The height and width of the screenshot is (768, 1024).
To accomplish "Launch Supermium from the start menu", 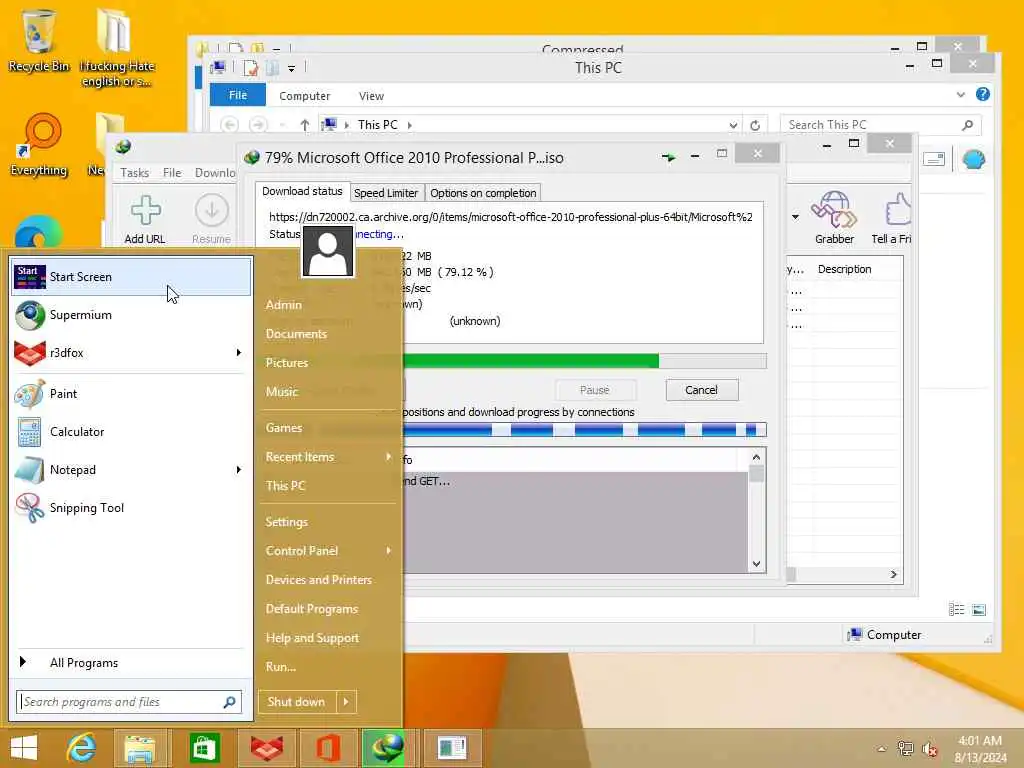I will pyautogui.click(x=131, y=315).
